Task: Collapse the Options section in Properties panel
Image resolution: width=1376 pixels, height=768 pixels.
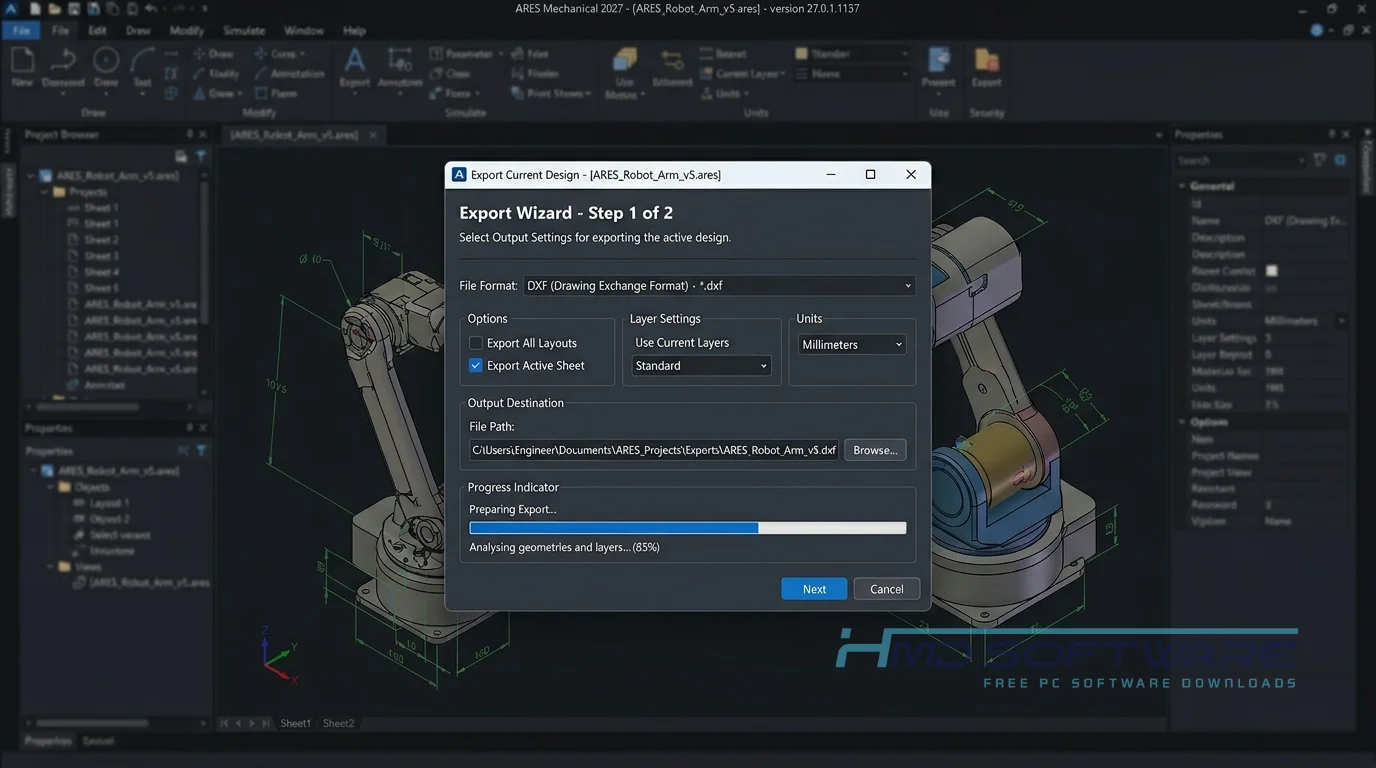Action: coord(1182,422)
